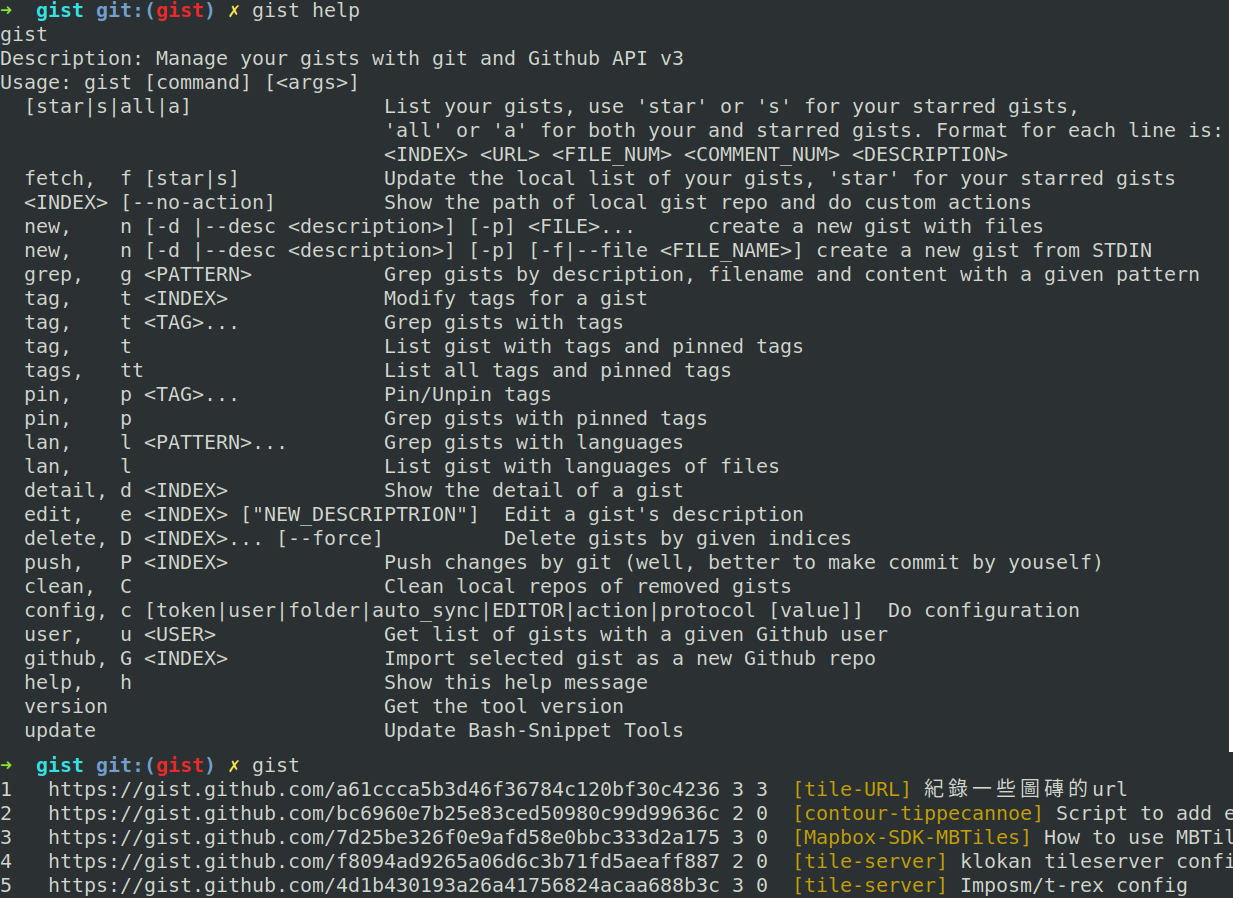The height and width of the screenshot is (898, 1233).
Task: Open the gist URL starting with bc6960e7
Action: coord(383,813)
